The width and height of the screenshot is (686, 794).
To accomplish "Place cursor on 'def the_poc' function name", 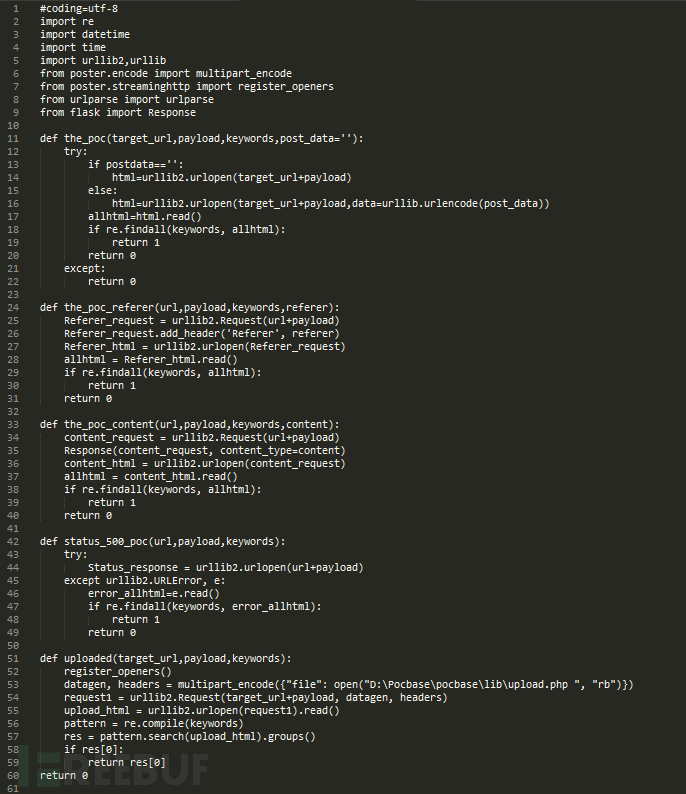I will (85, 139).
